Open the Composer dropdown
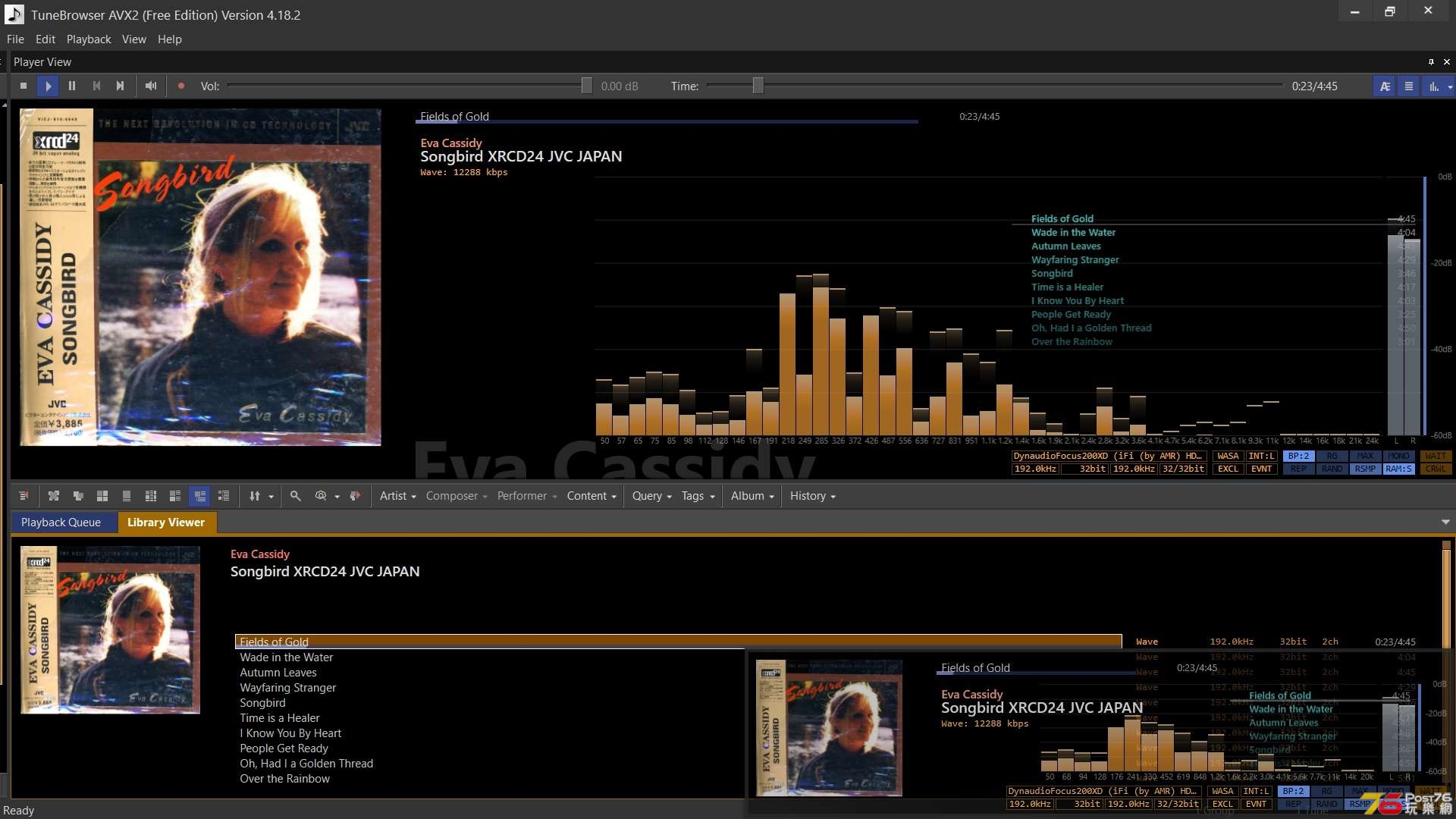Image resolution: width=1456 pixels, height=819 pixels. [456, 496]
